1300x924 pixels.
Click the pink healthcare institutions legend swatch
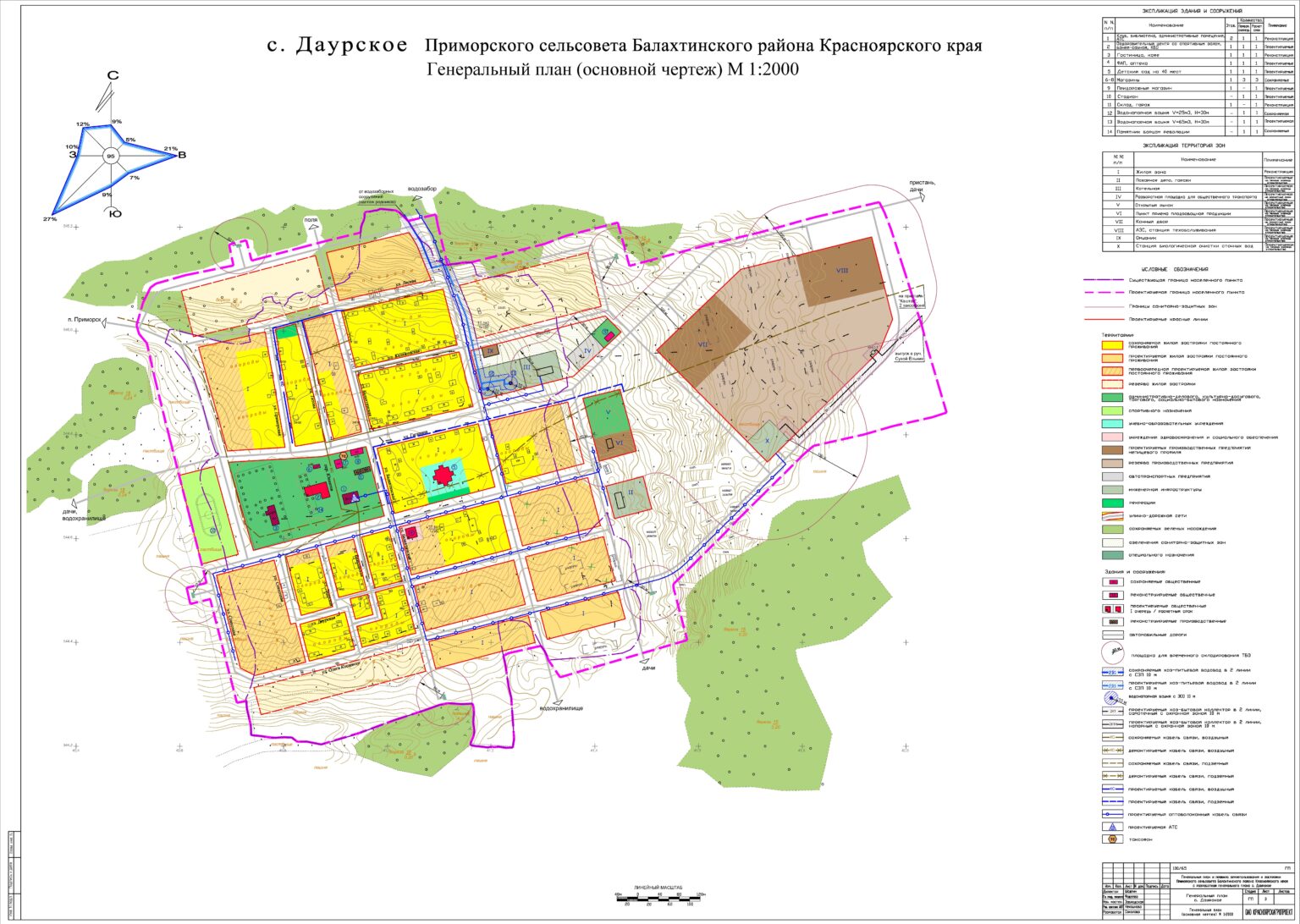[x=1112, y=437]
